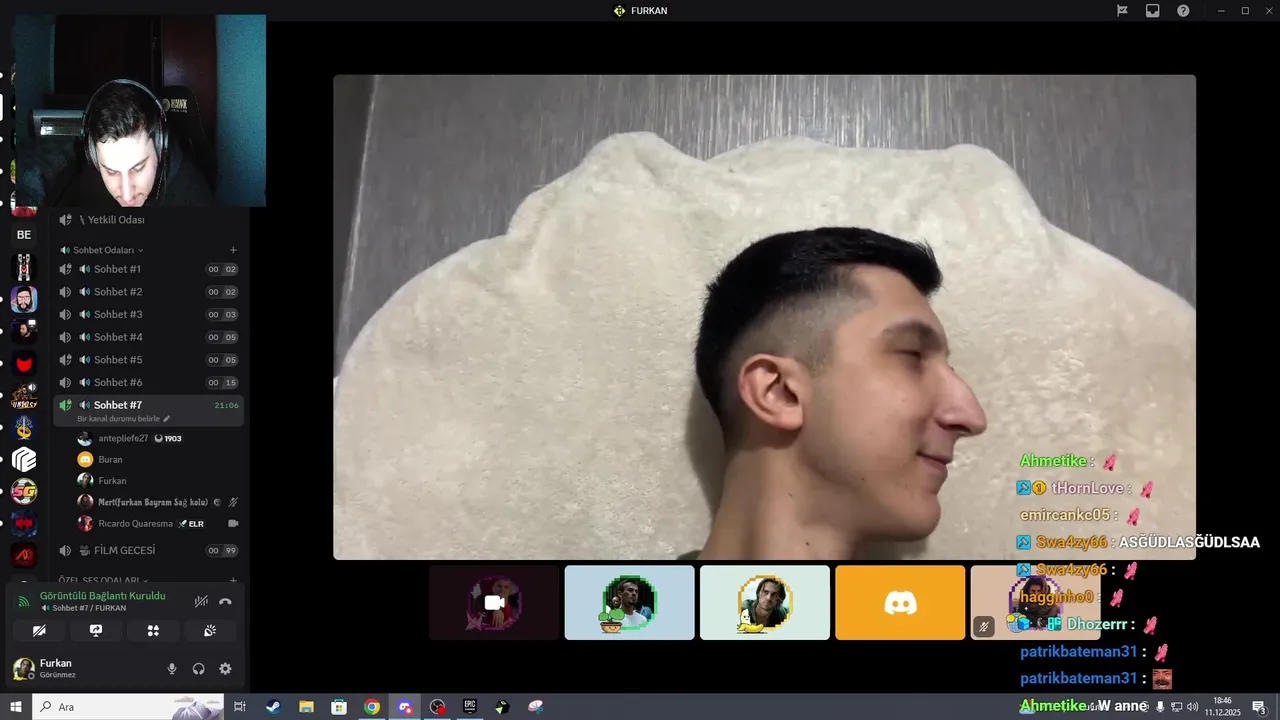Viewport: 1280px width, 720px height.
Task: Select the mint-green avatar participant tile
Action: pyautogui.click(x=765, y=602)
